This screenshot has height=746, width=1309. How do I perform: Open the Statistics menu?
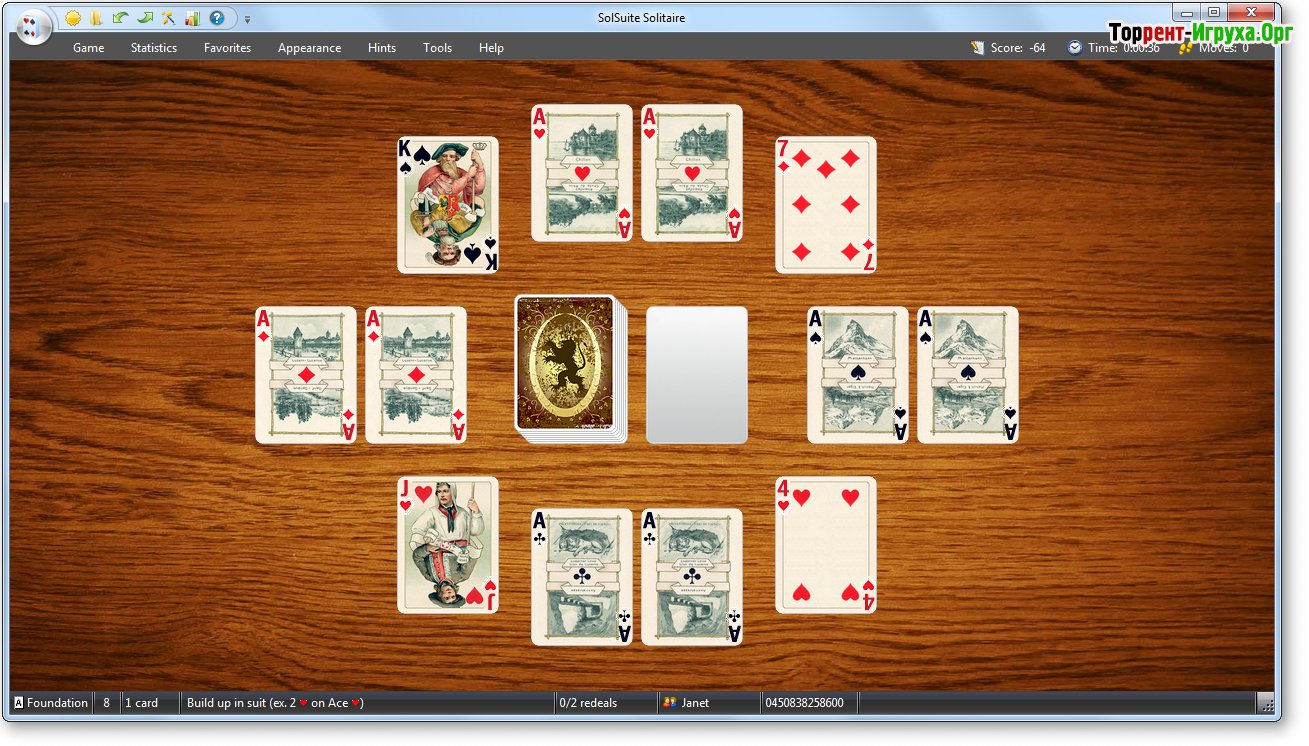pyautogui.click(x=153, y=48)
